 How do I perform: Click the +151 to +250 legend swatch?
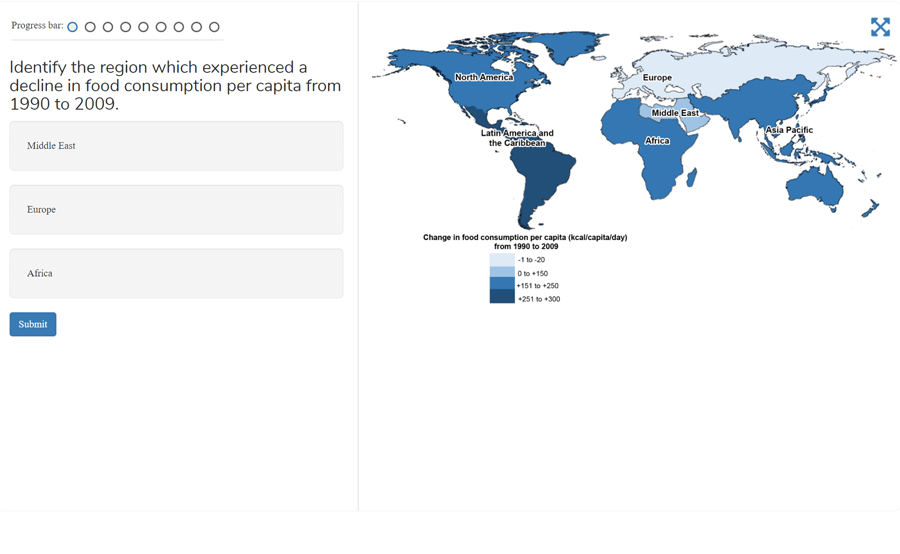tap(502, 286)
